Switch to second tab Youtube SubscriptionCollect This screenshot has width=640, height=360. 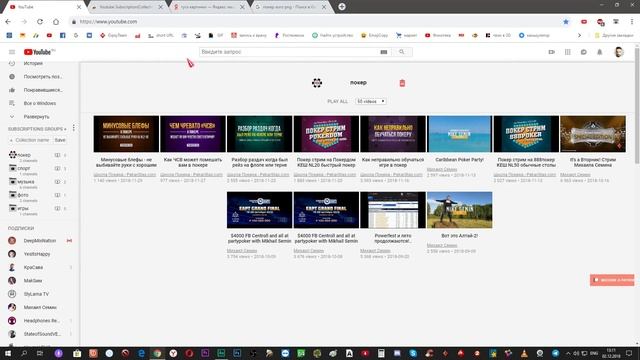point(126,7)
